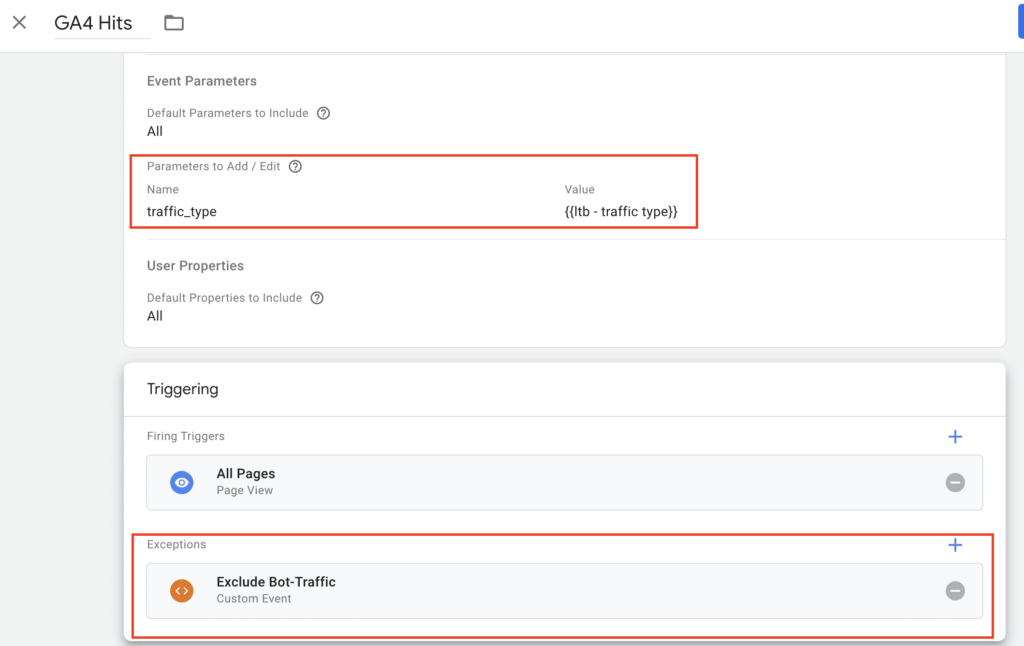Select the All Pages trigger row
Screen dimensions: 1024x646
[x=500, y=481]
